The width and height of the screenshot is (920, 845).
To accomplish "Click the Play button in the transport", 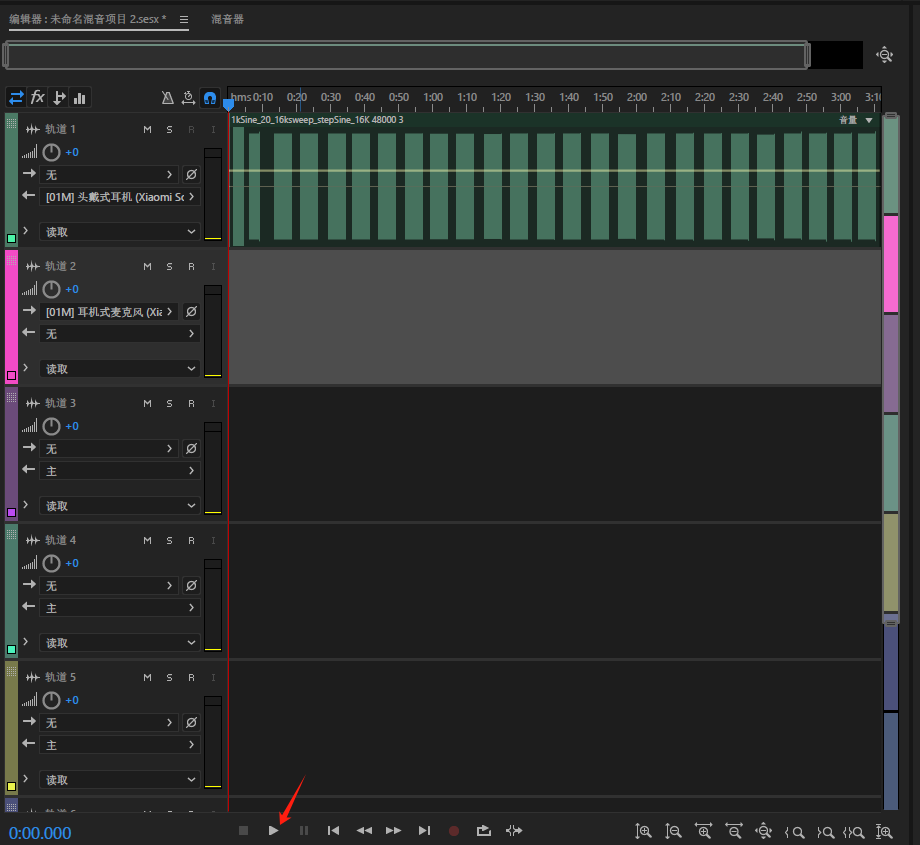I will (x=273, y=830).
